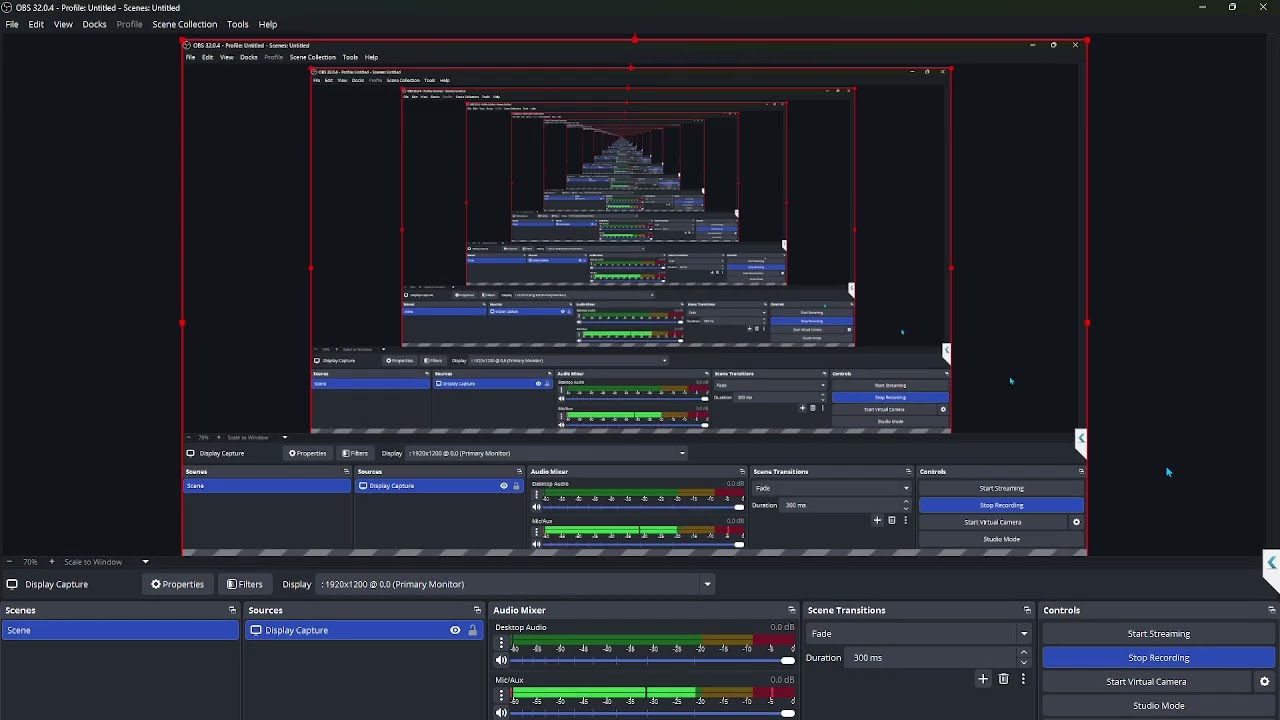Mute Desktop Audio with speaker icon
This screenshot has width=1280, height=720.
click(501, 660)
